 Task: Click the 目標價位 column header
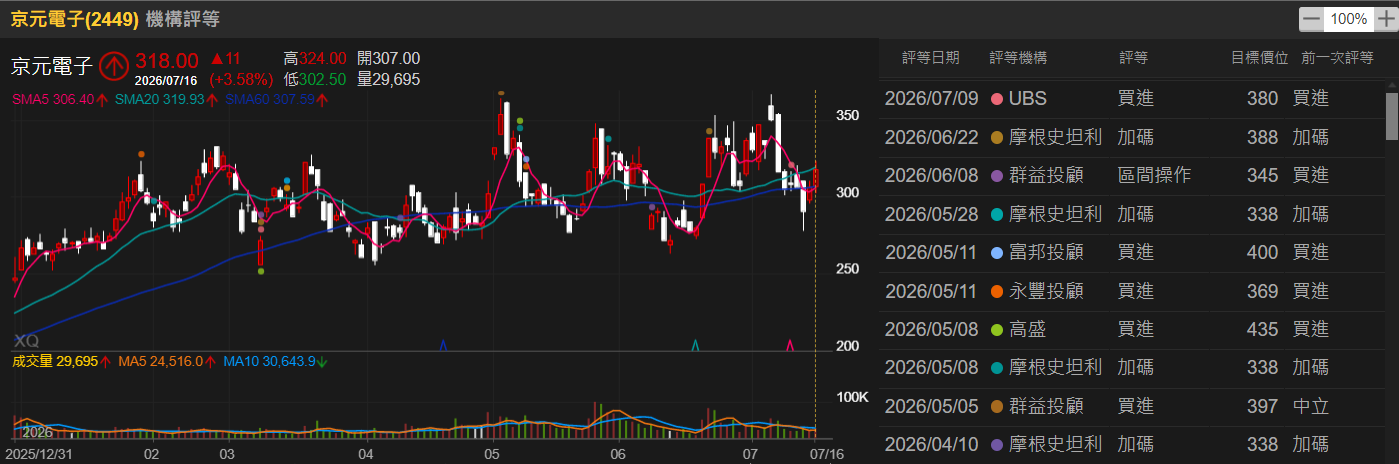tap(1259, 58)
